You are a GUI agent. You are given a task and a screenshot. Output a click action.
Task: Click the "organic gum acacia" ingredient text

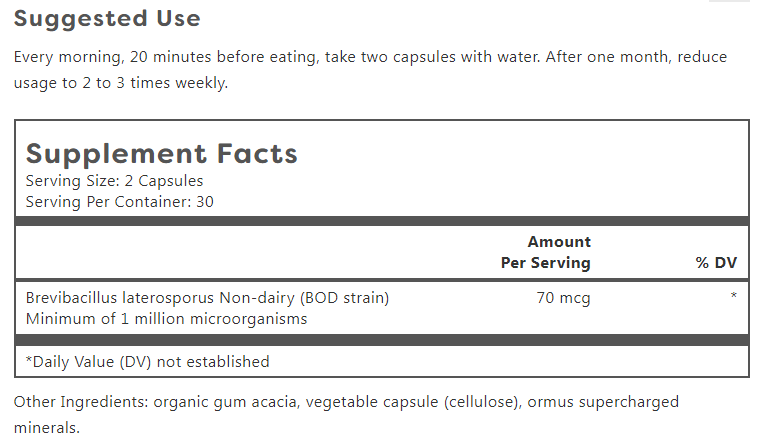220,402
